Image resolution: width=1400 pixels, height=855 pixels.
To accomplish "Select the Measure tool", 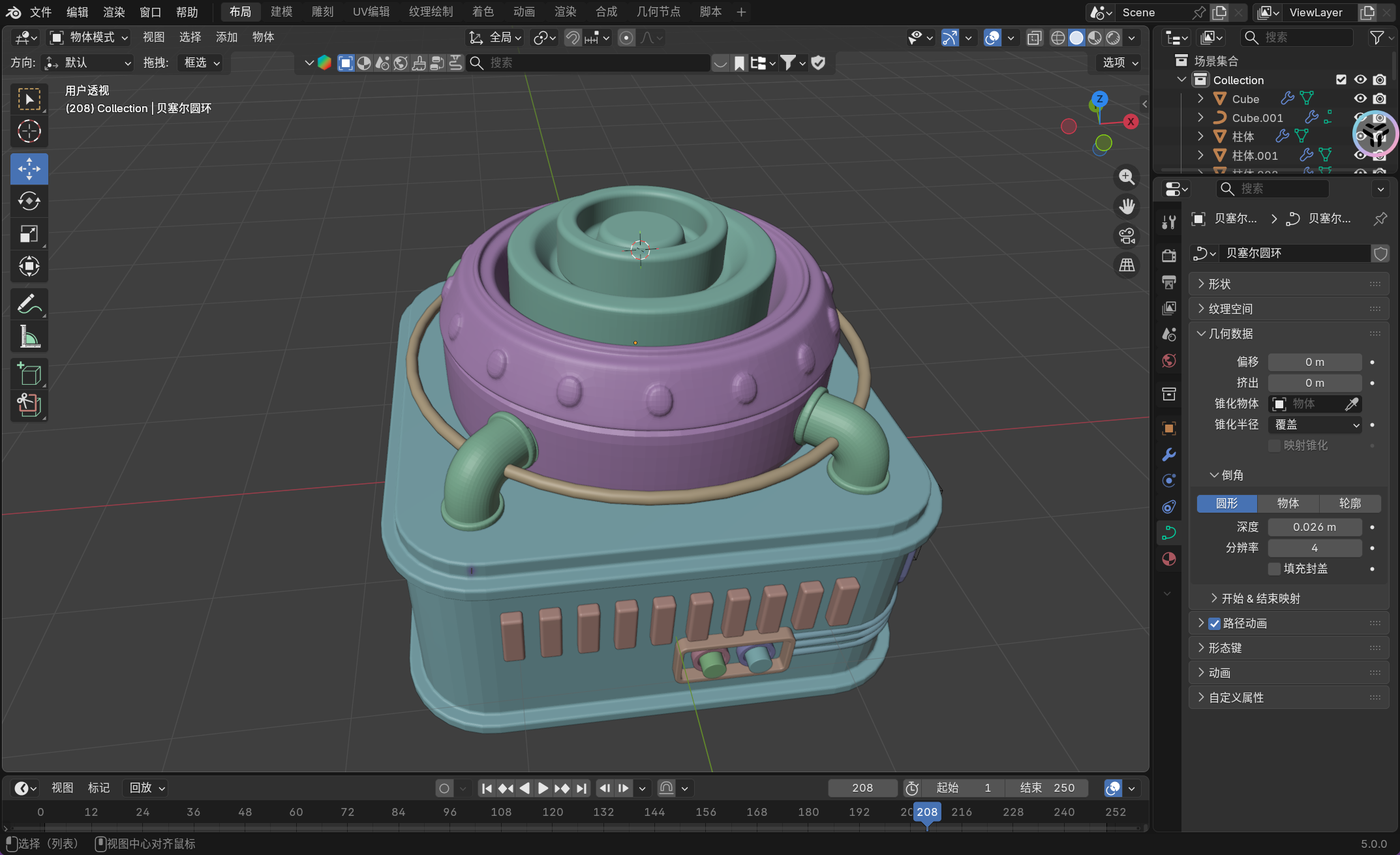I will click(29, 337).
